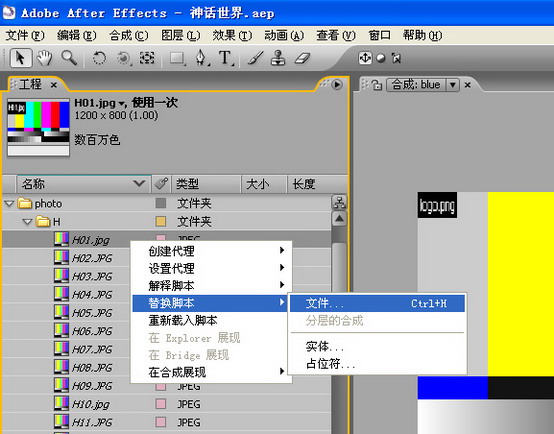Collapse the H subfolder
The height and width of the screenshot is (434, 554).
pyautogui.click(x=27, y=222)
